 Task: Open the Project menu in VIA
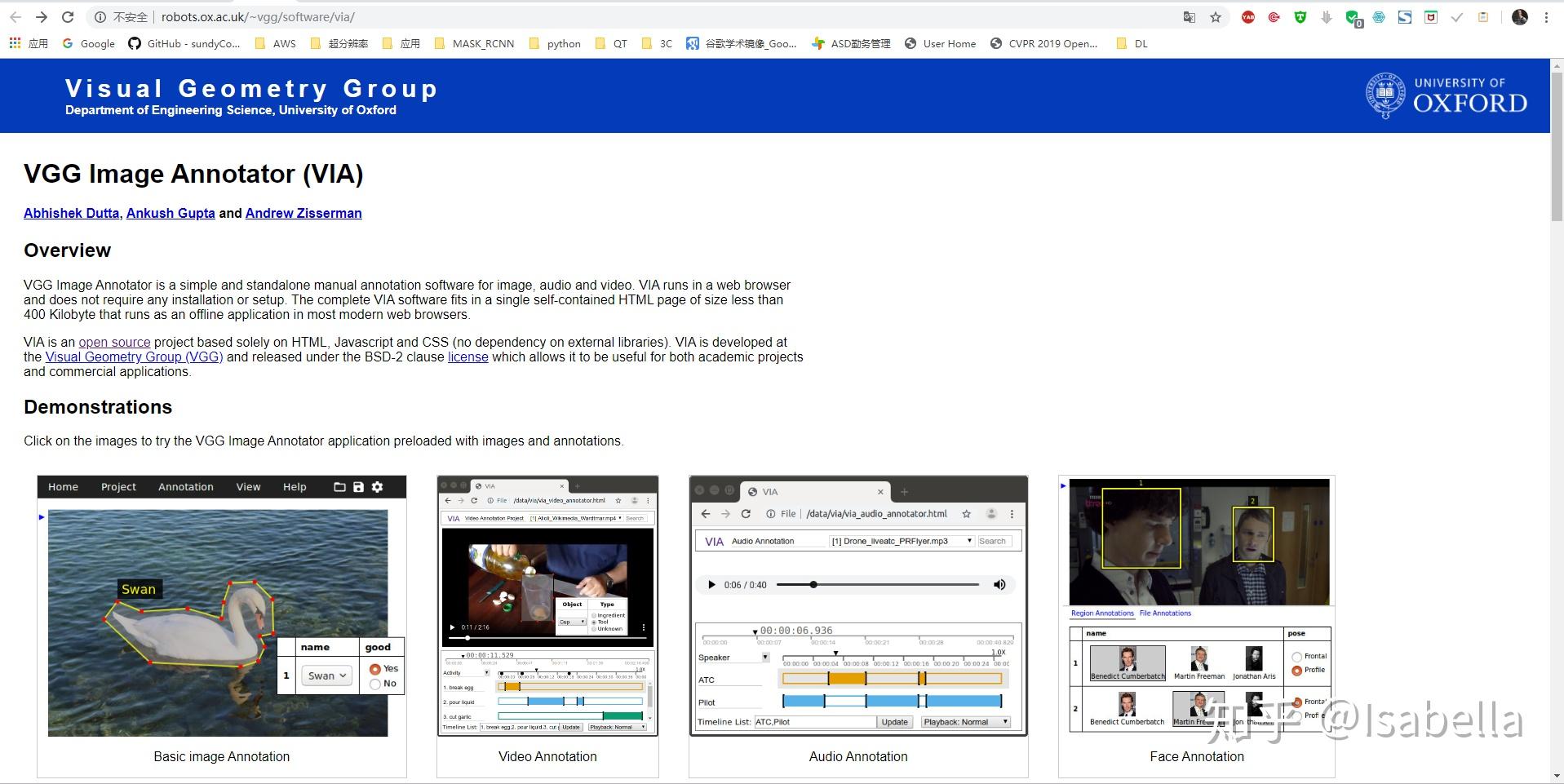click(x=117, y=486)
